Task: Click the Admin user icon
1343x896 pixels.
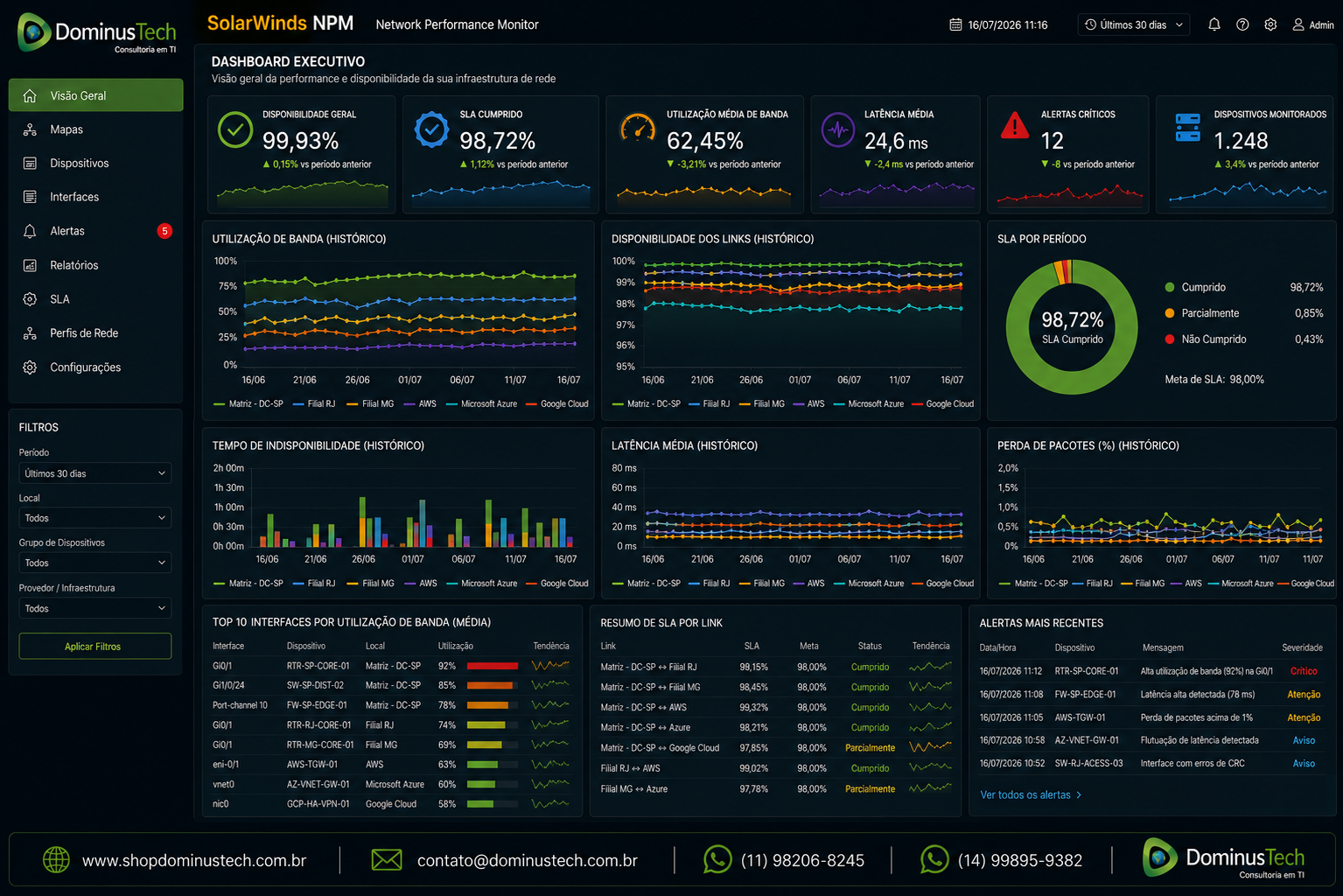Action: pos(1298,24)
